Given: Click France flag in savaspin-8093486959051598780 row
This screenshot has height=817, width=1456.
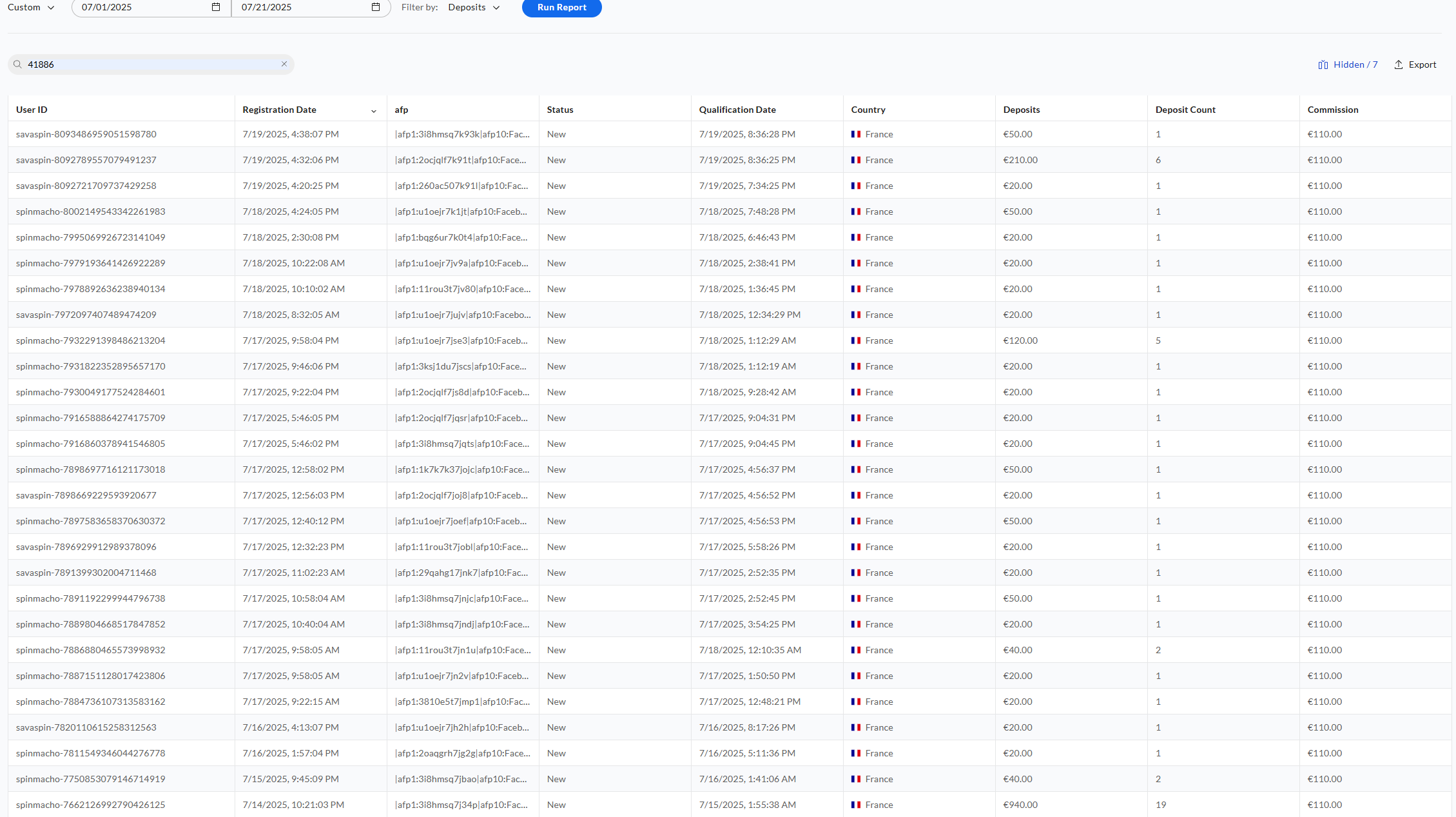Looking at the screenshot, I should [856, 134].
